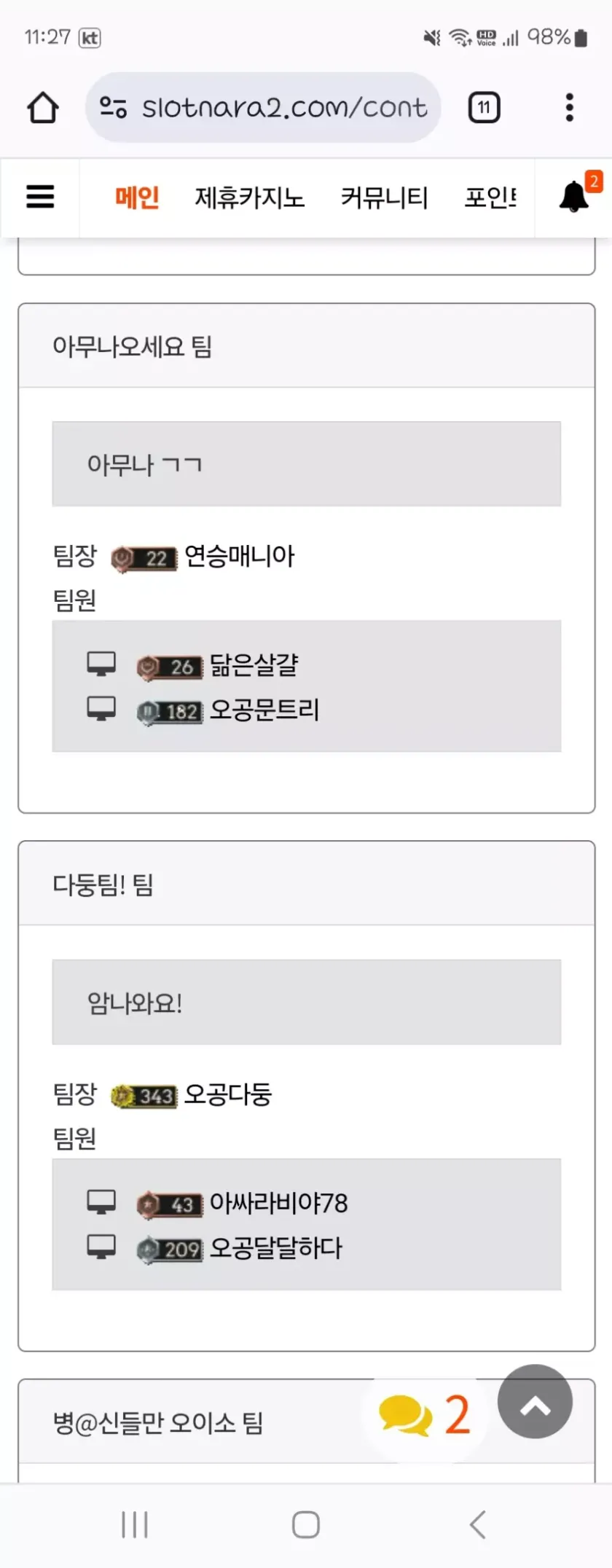Viewport: 612px width, 1568px height.
Task: Open team leader 연승매니아 profile
Action: click(x=239, y=557)
